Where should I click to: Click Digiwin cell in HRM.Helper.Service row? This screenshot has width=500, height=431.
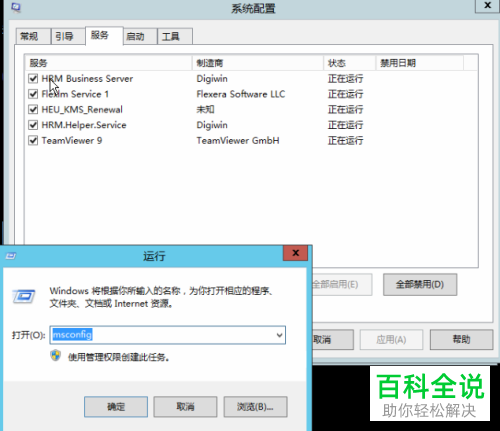[212, 125]
